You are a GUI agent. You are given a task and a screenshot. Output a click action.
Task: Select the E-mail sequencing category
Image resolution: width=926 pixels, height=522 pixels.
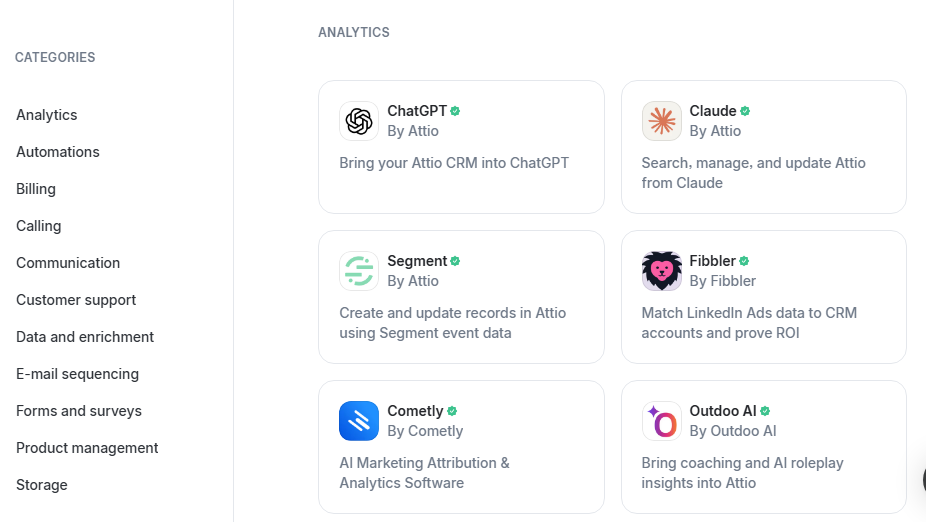[x=77, y=374]
